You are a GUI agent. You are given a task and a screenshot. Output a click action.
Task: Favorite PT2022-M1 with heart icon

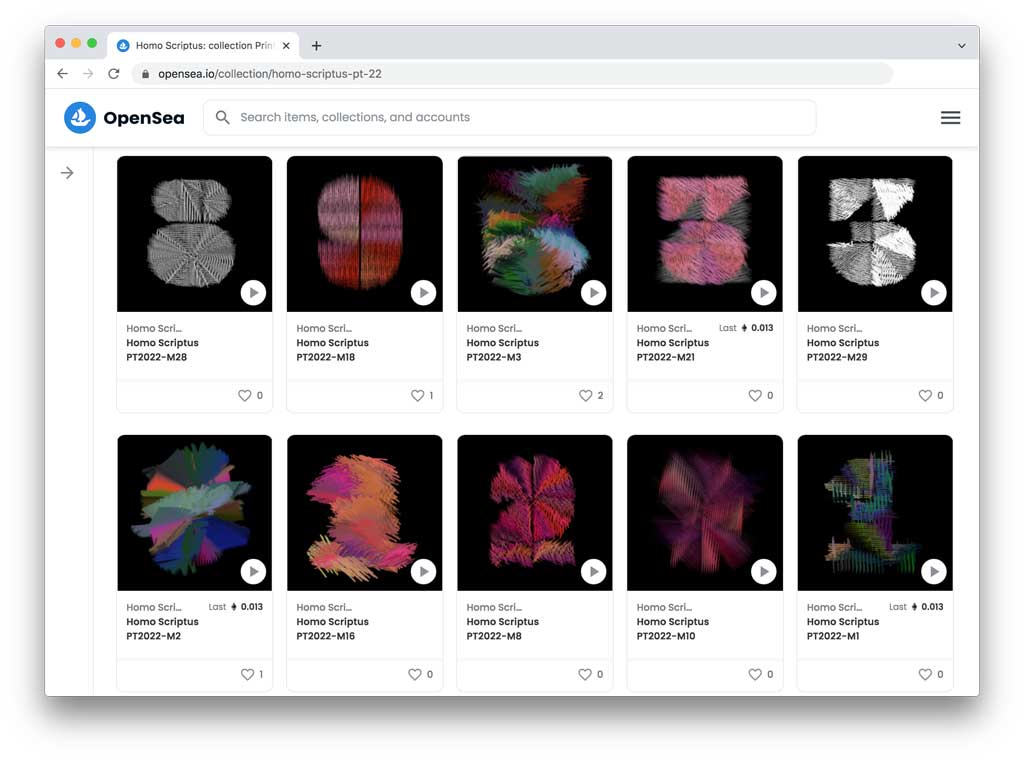tap(925, 674)
